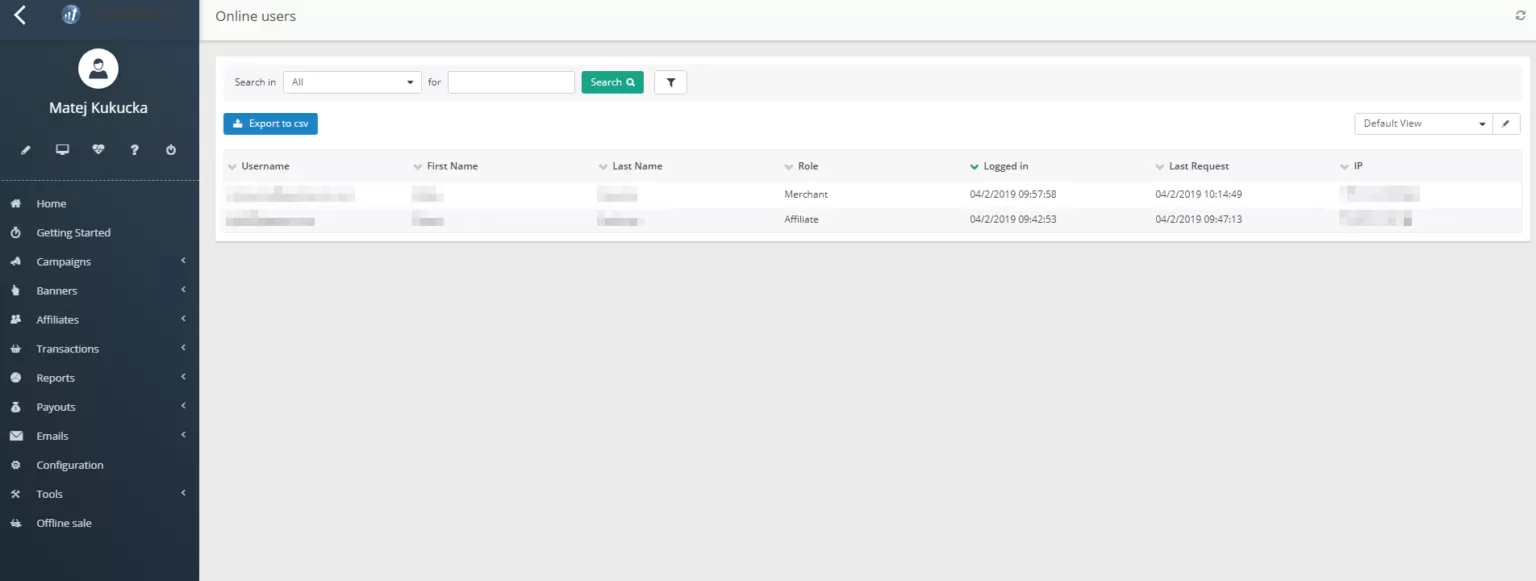Expand the Reports menu section
The height and width of the screenshot is (581, 1536).
[56, 377]
